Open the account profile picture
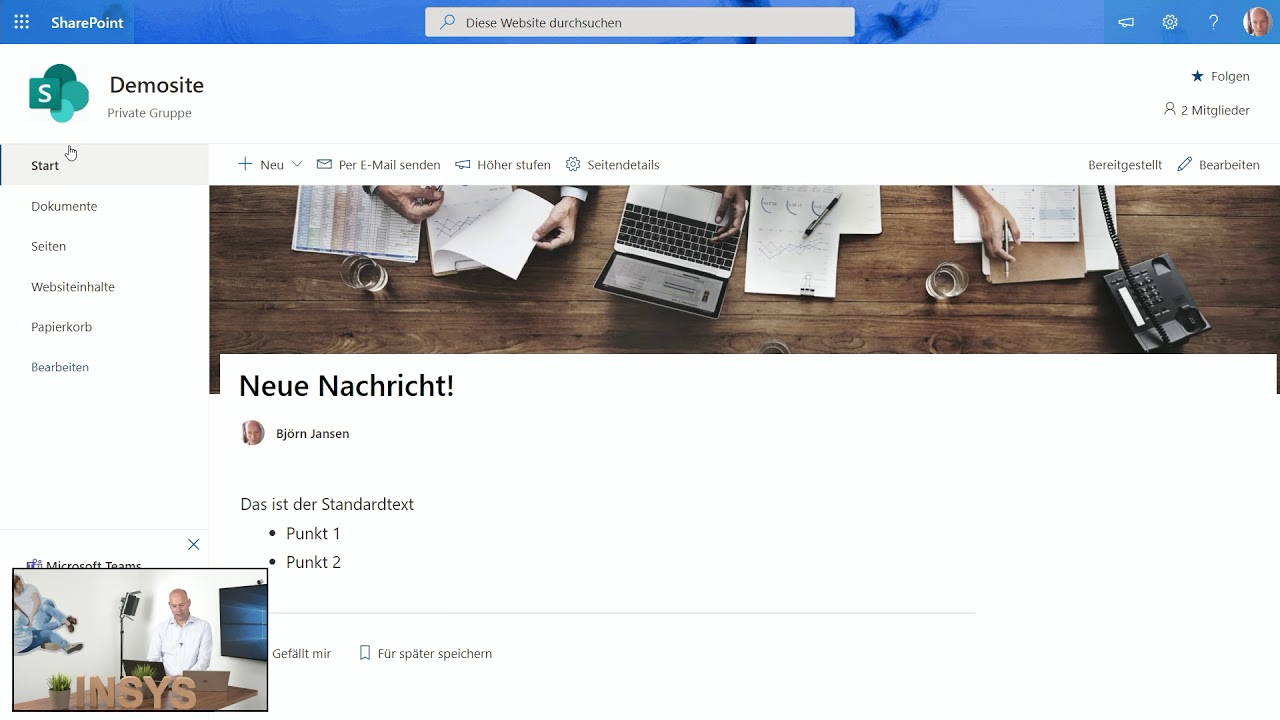Image resolution: width=1280 pixels, height=720 pixels. pos(1257,22)
